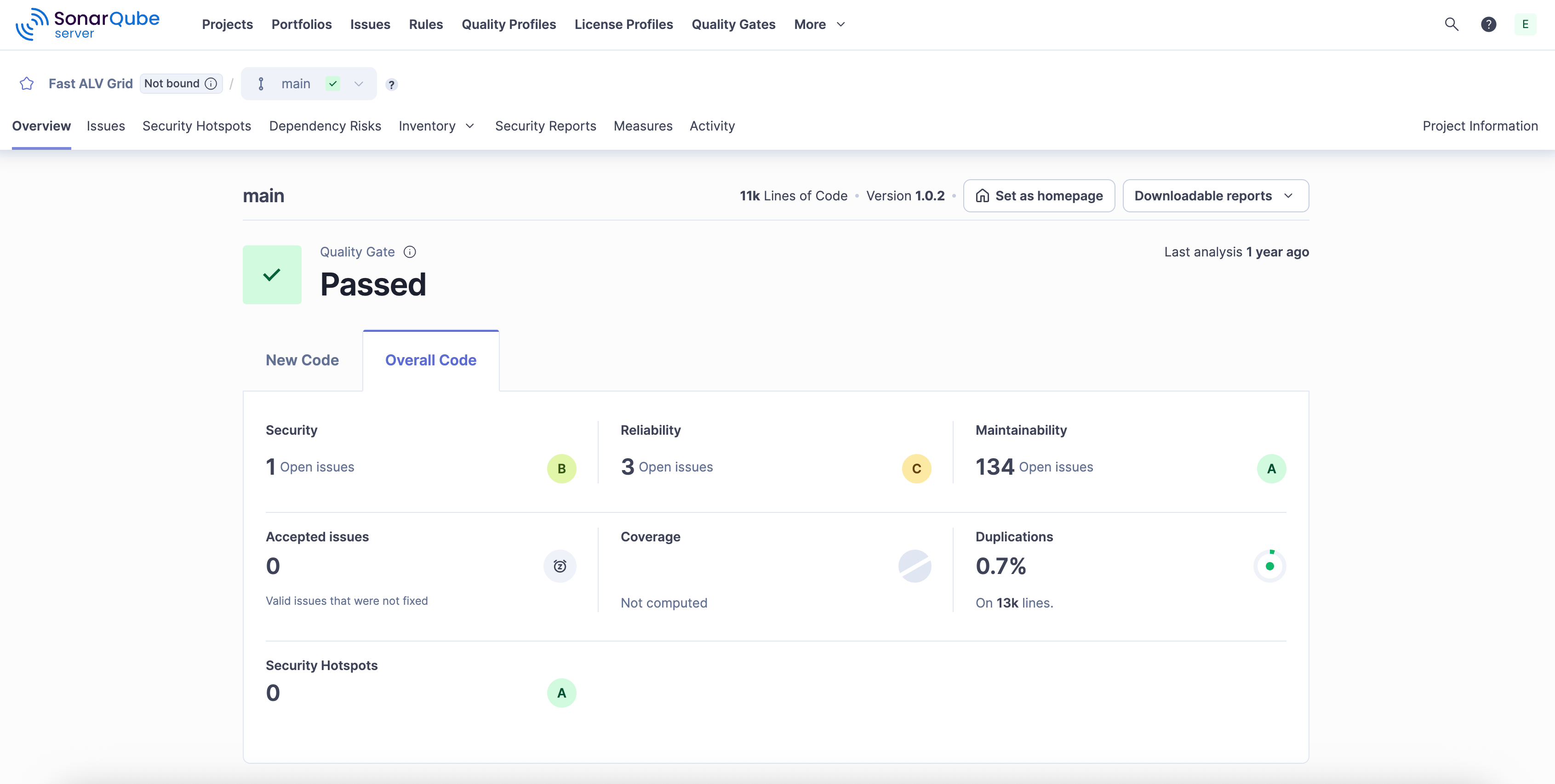Open the user avatar E menu
1555x784 pixels.
click(1525, 24)
